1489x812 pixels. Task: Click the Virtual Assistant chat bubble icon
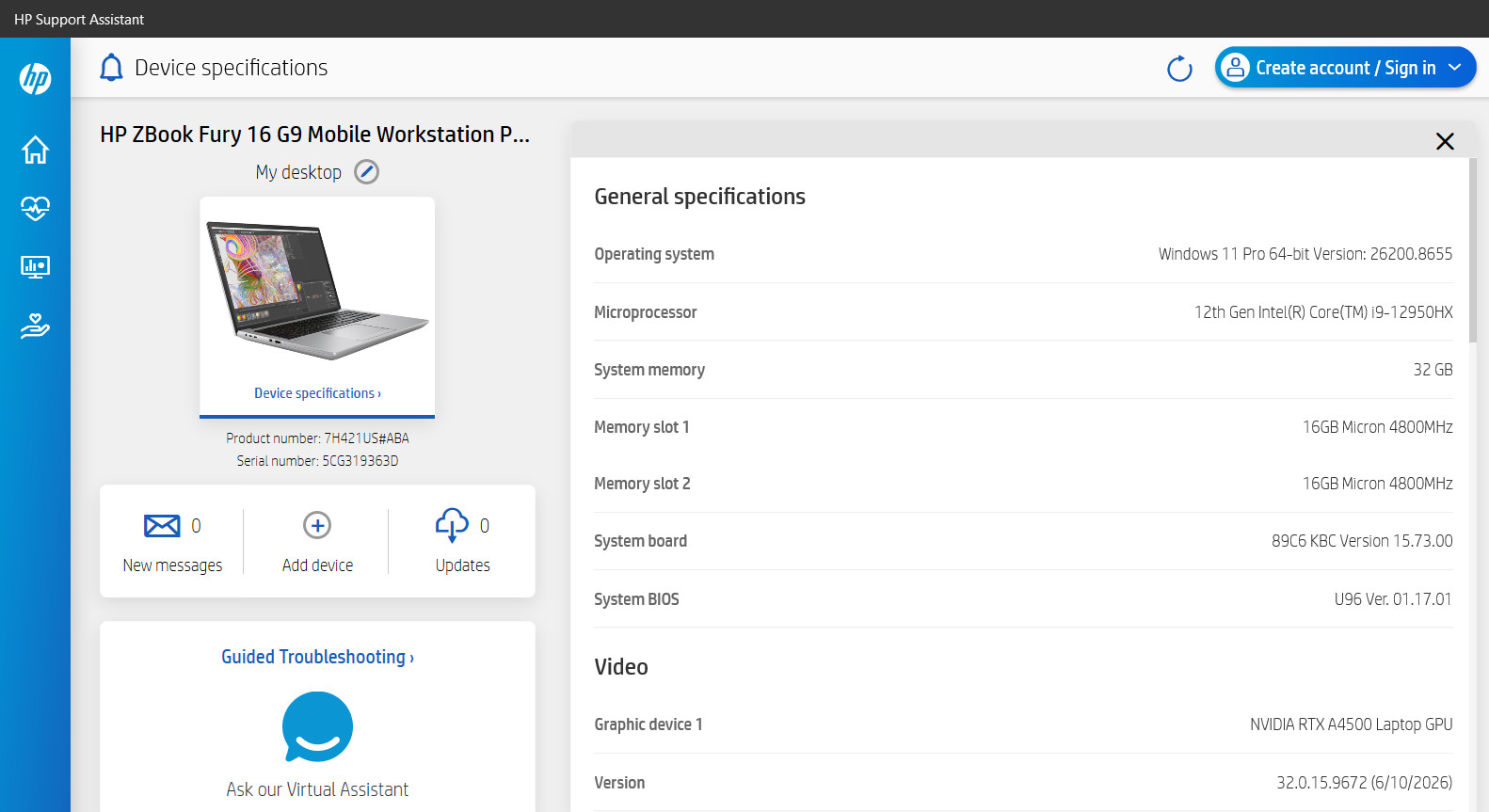coord(317,727)
